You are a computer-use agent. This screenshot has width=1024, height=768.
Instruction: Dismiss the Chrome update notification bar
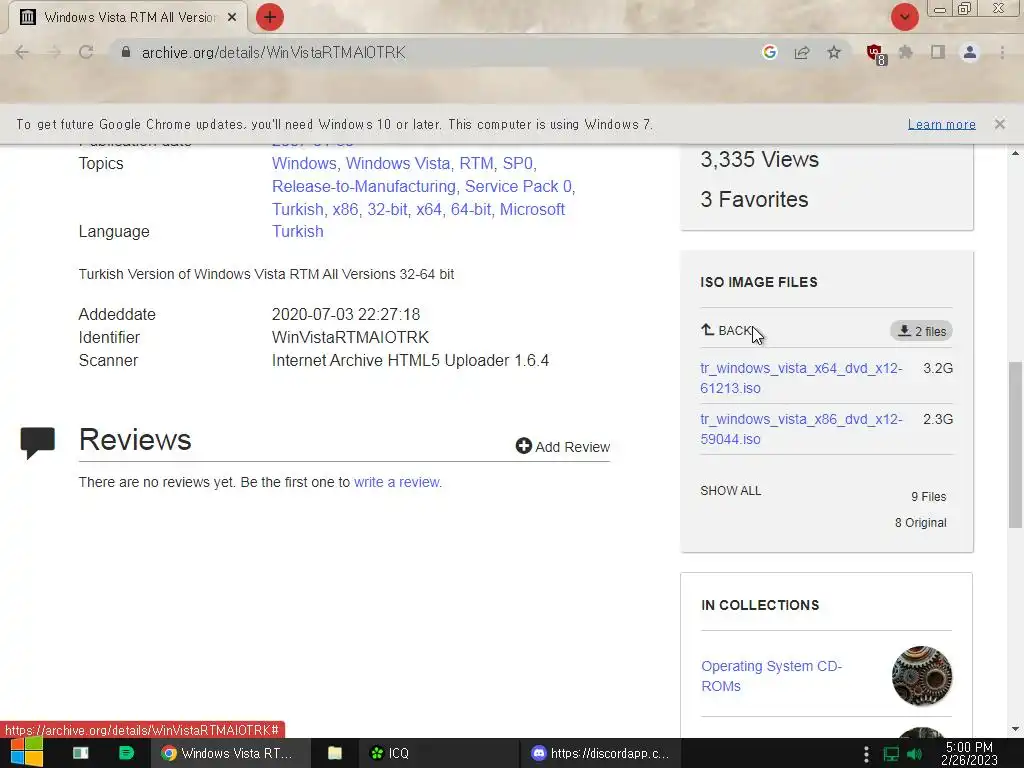coord(999,124)
